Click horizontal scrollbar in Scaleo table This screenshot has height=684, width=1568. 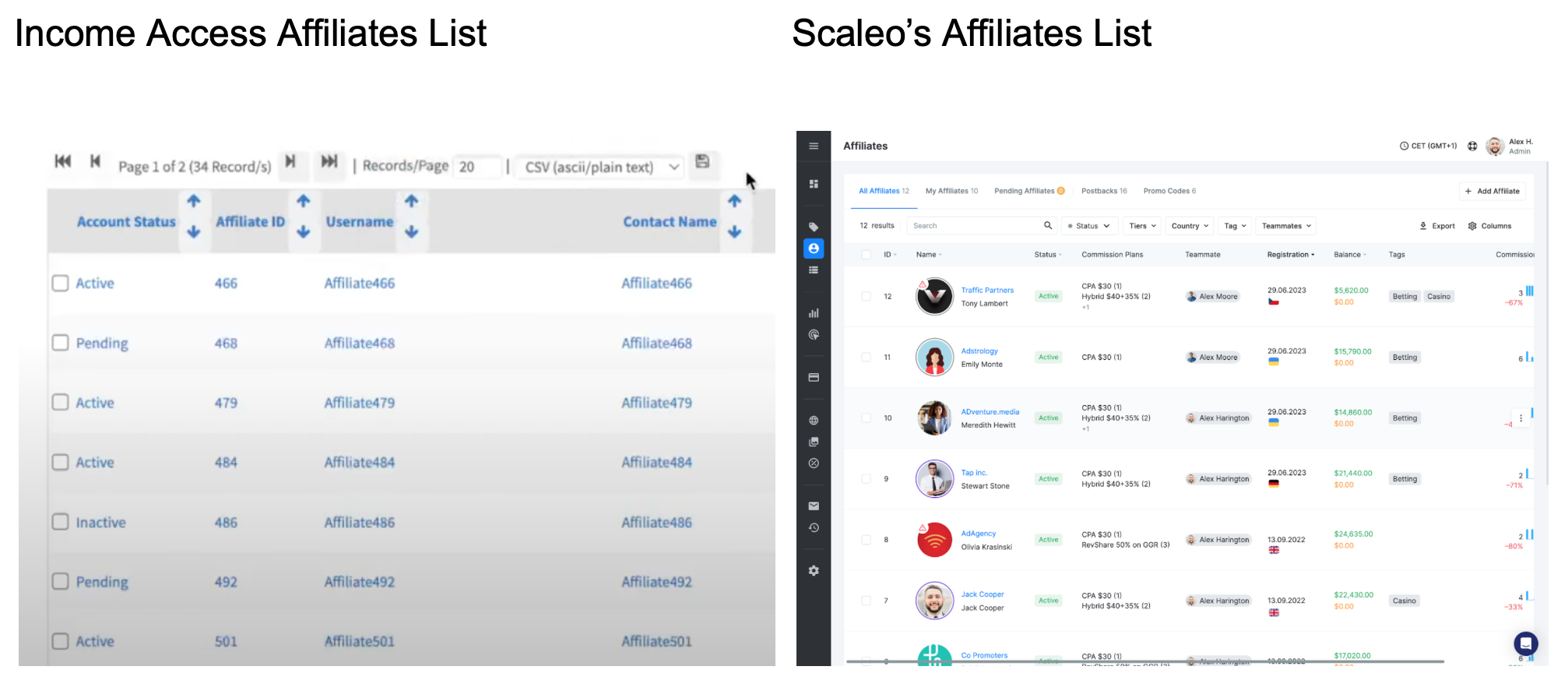point(1144,661)
